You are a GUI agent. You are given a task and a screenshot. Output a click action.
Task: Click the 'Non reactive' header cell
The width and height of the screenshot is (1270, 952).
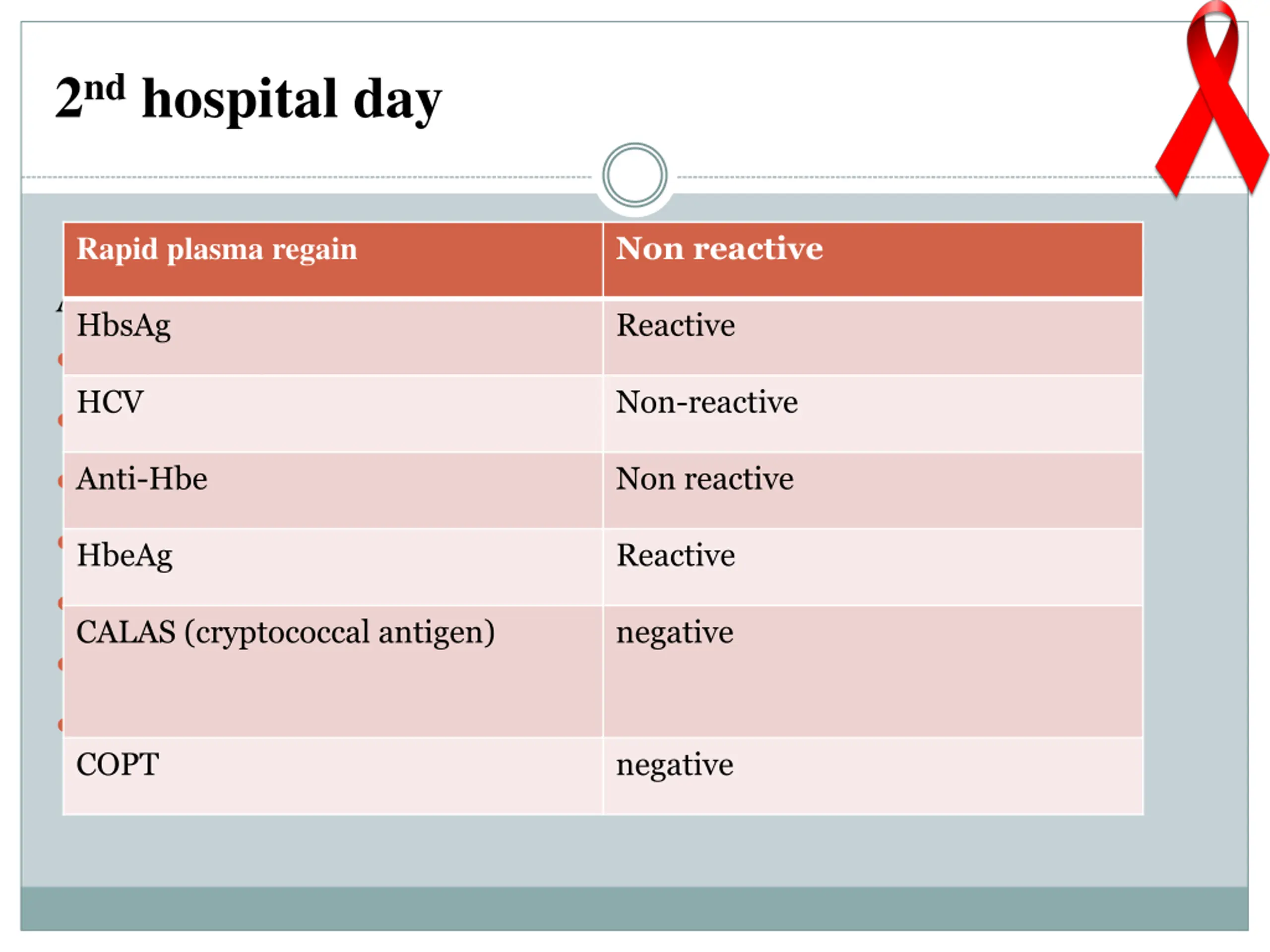pyautogui.click(x=873, y=259)
